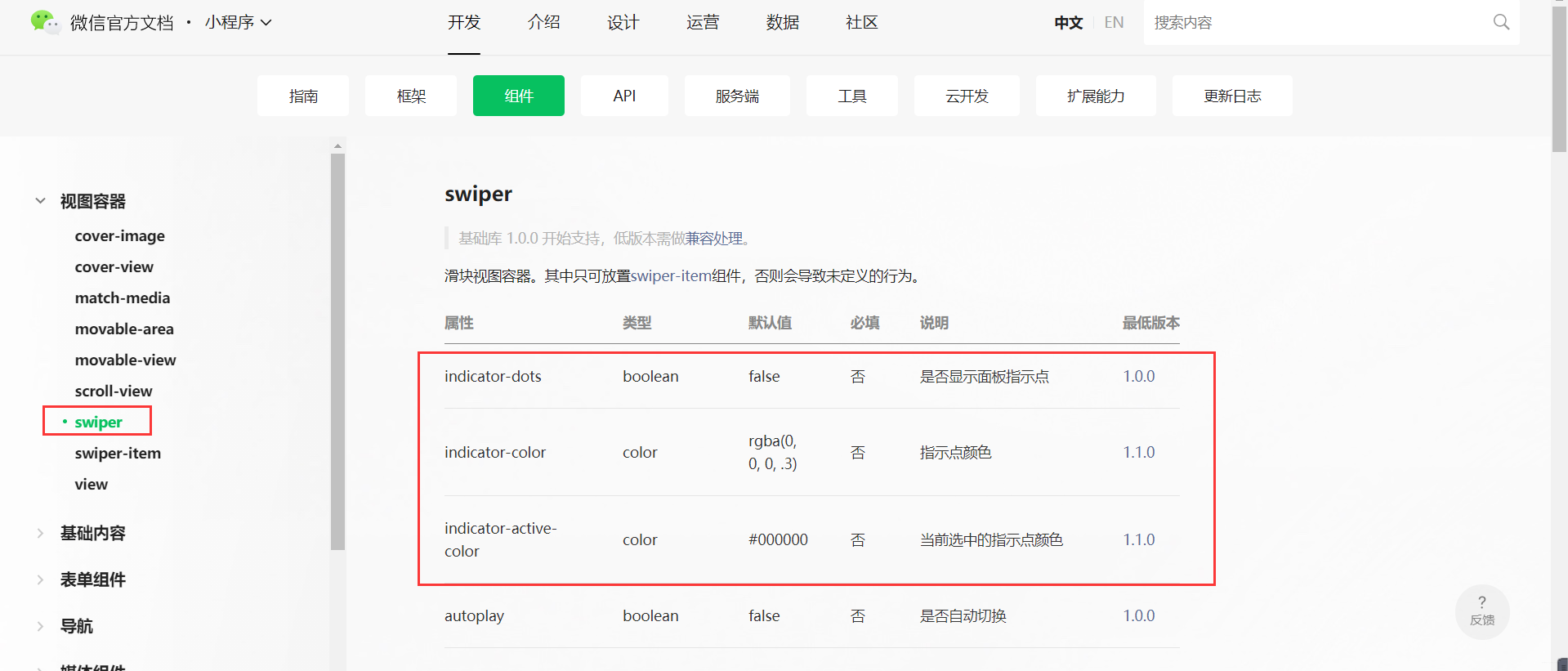Screen dimensions: 1568x671
Task: Open scroll-view in sidebar
Action: (x=114, y=391)
